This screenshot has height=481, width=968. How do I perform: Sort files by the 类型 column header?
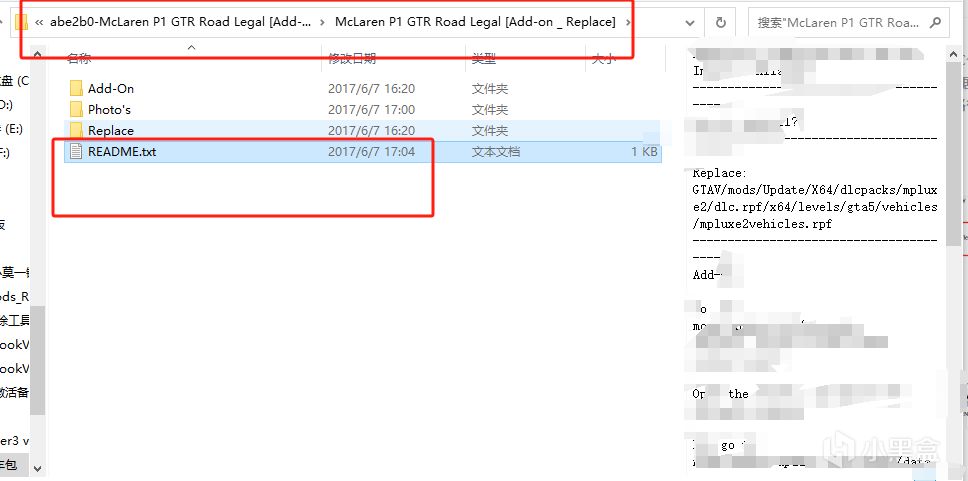coord(483,59)
